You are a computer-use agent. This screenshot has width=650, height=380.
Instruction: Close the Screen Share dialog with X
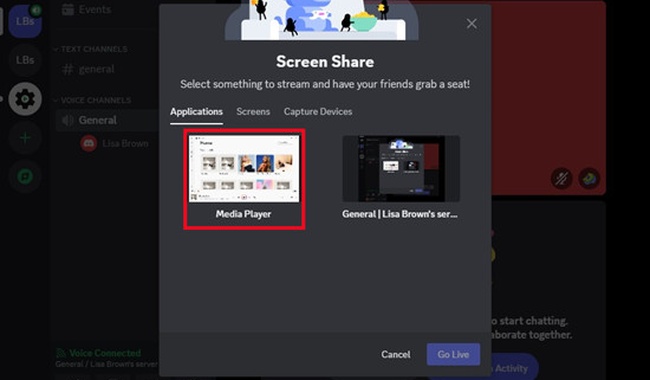click(471, 24)
